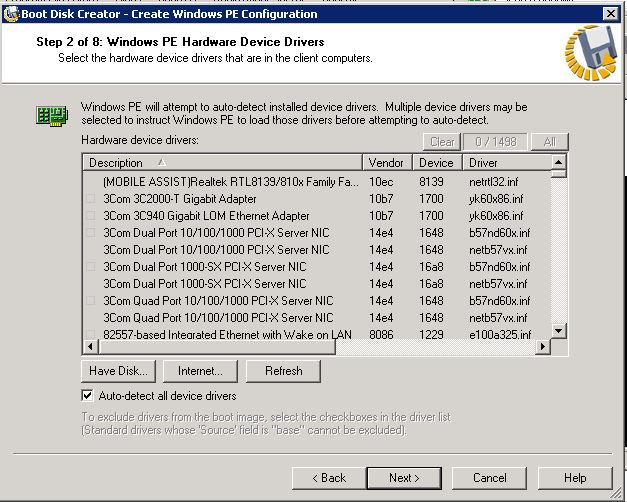The width and height of the screenshot is (627, 502).
Task: Select 3Com Quad Port row with b57nd60x.inf
Action: pos(317,301)
